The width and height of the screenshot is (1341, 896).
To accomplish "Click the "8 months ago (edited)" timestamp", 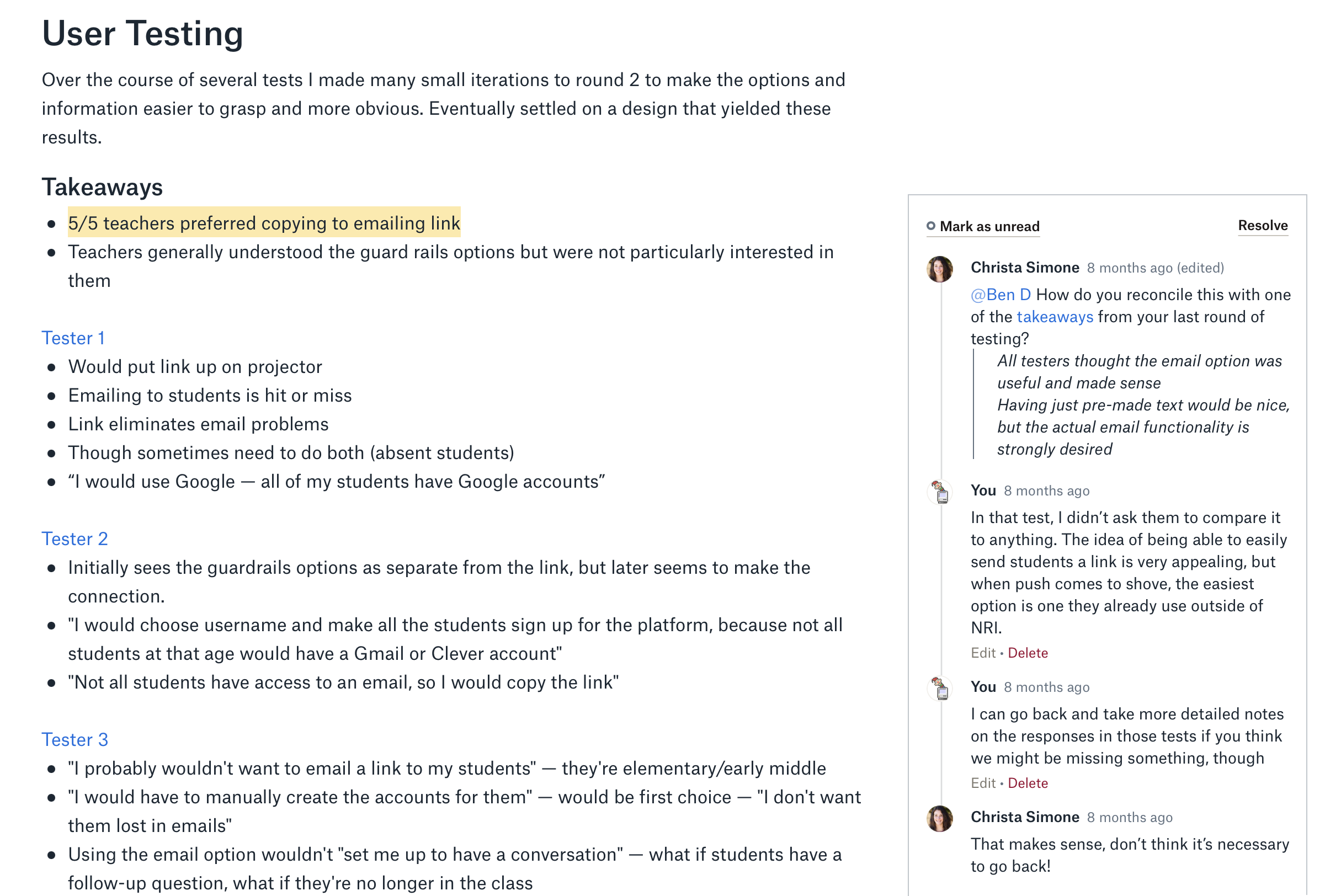I will (x=1154, y=268).
